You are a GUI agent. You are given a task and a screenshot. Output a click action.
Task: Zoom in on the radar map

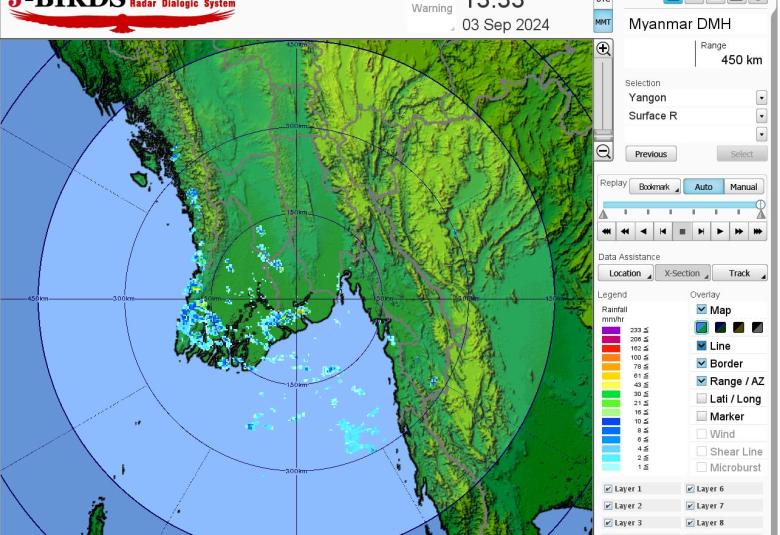[x=603, y=49]
